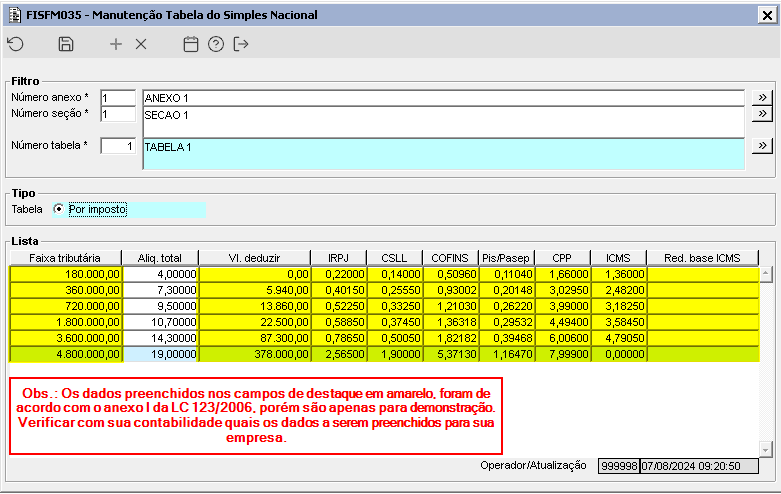
Task: Click the TABELA 1 description field
Action: pos(443,154)
